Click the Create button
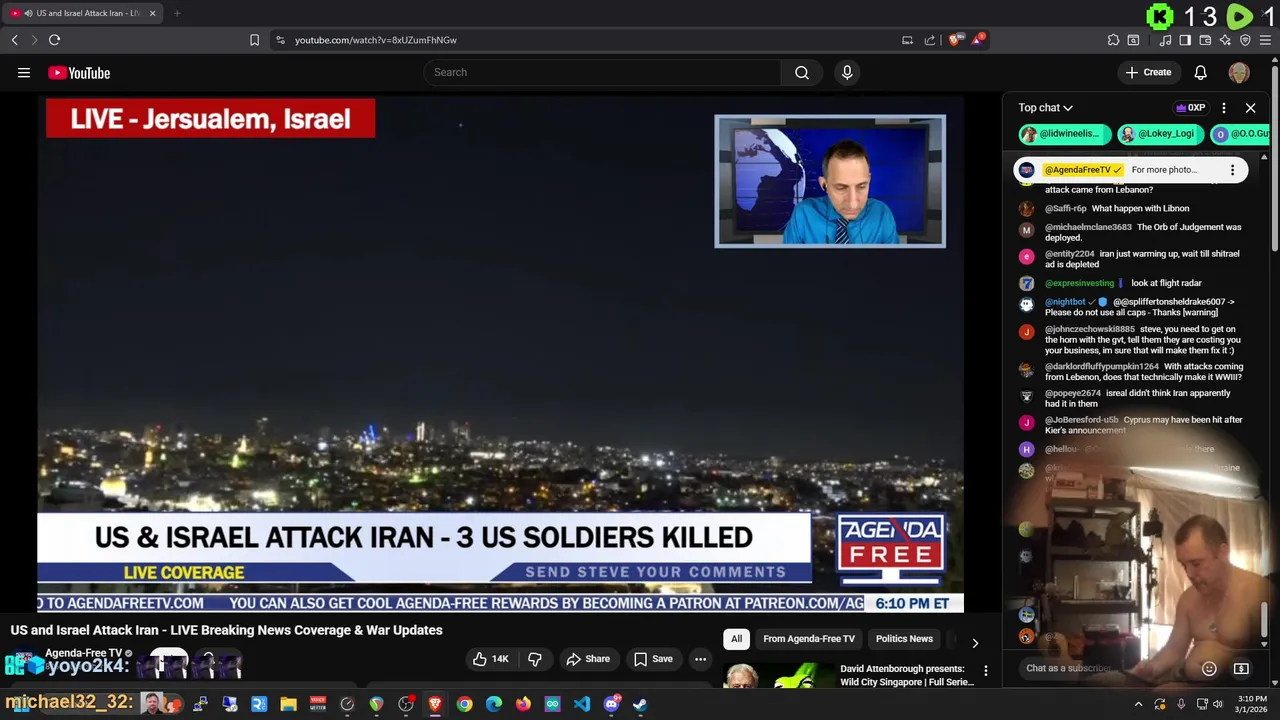 [1148, 72]
